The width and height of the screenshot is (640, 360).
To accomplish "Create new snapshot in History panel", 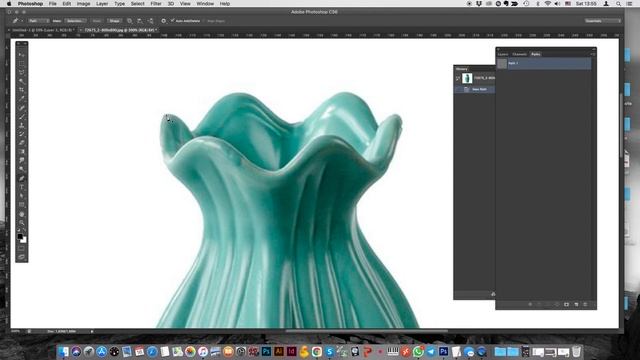I will pos(493,294).
